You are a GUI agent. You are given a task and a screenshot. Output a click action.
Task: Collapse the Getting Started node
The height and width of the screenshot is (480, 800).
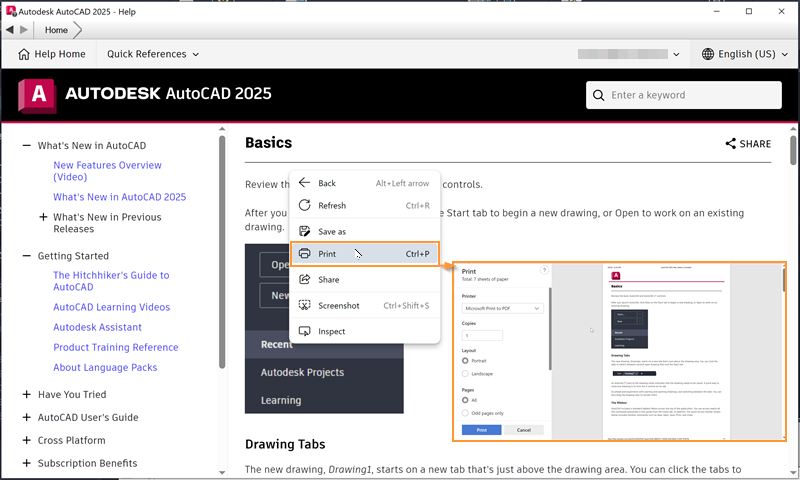click(x=27, y=256)
